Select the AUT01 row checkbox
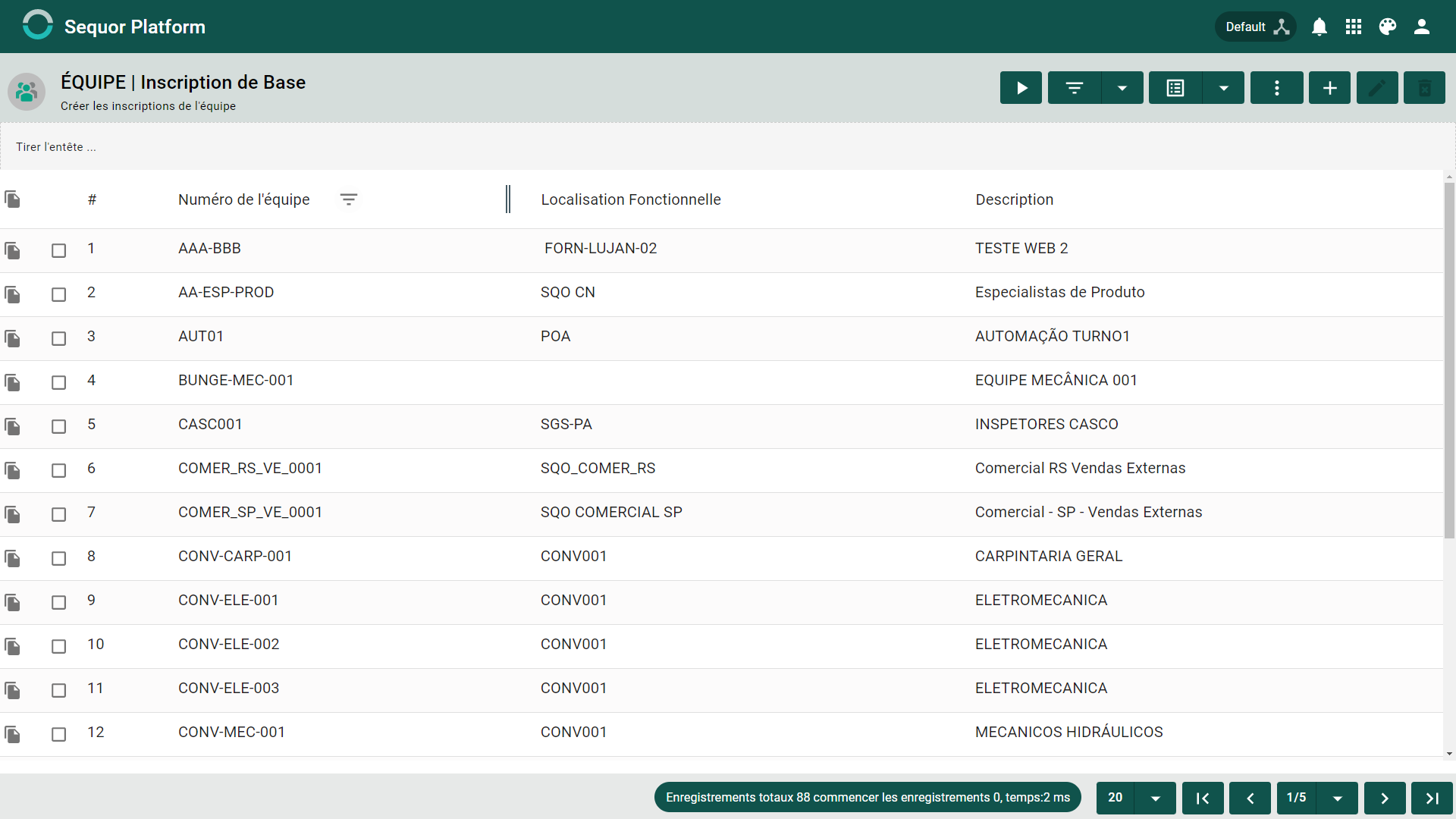1456x819 pixels. 58,338
